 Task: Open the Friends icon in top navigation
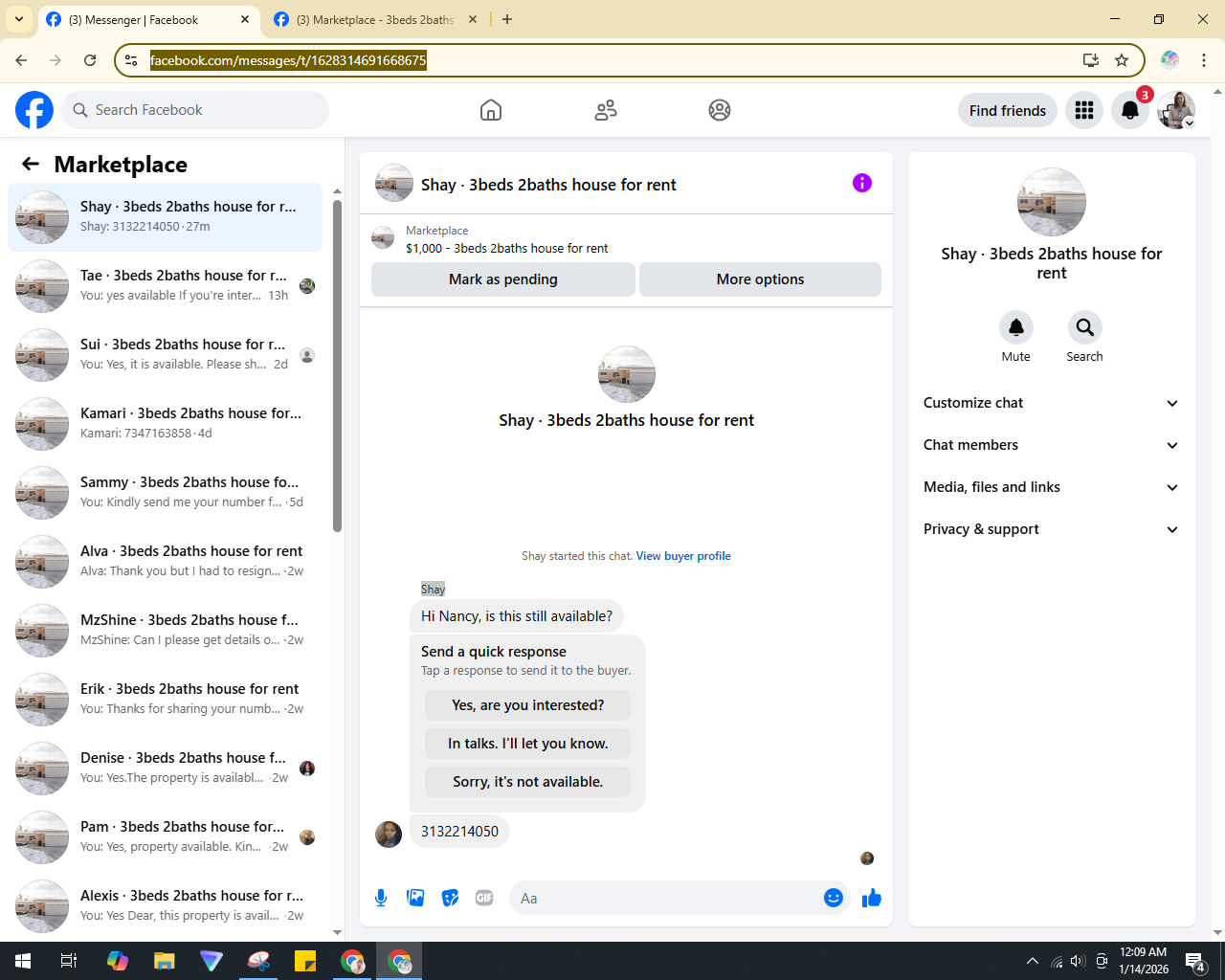tap(606, 110)
